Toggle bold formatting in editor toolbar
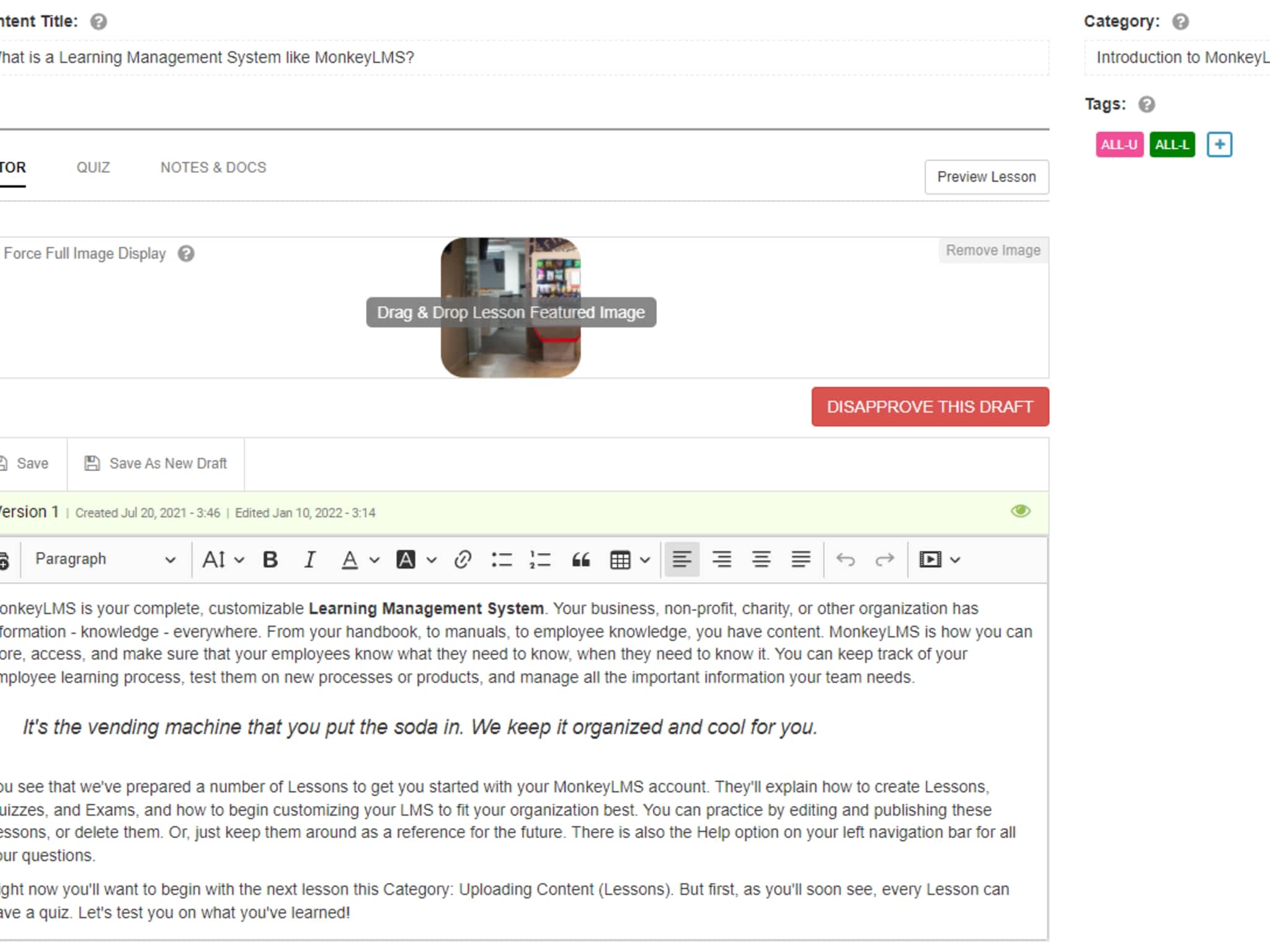Screen dimensions: 1270x952 click(270, 560)
